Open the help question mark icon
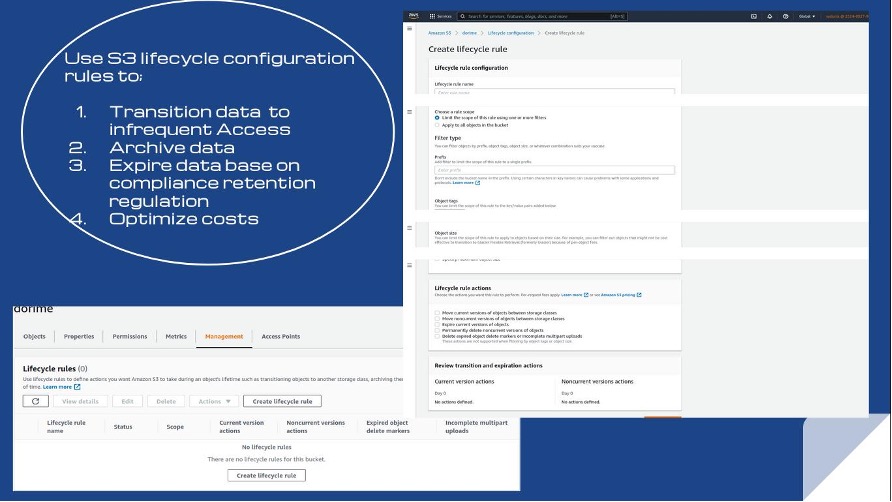892x502 pixels. coord(785,16)
